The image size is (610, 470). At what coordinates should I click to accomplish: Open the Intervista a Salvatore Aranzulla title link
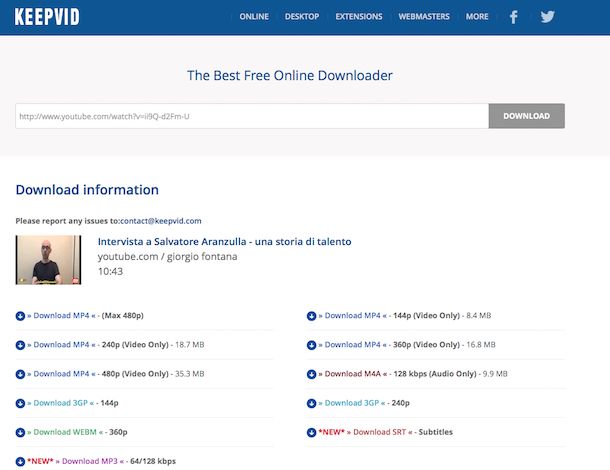tap(224, 242)
